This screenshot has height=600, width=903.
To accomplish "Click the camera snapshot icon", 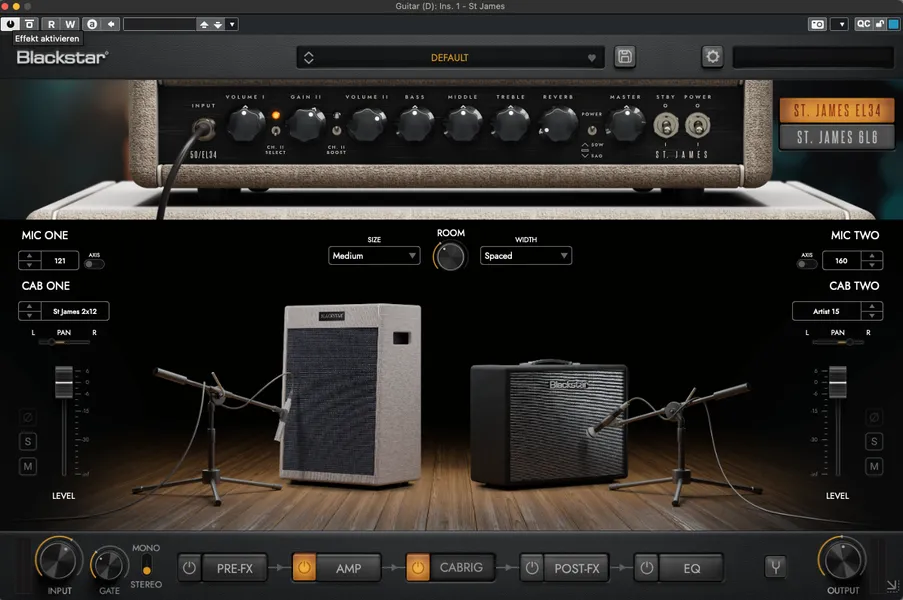I will click(x=817, y=24).
